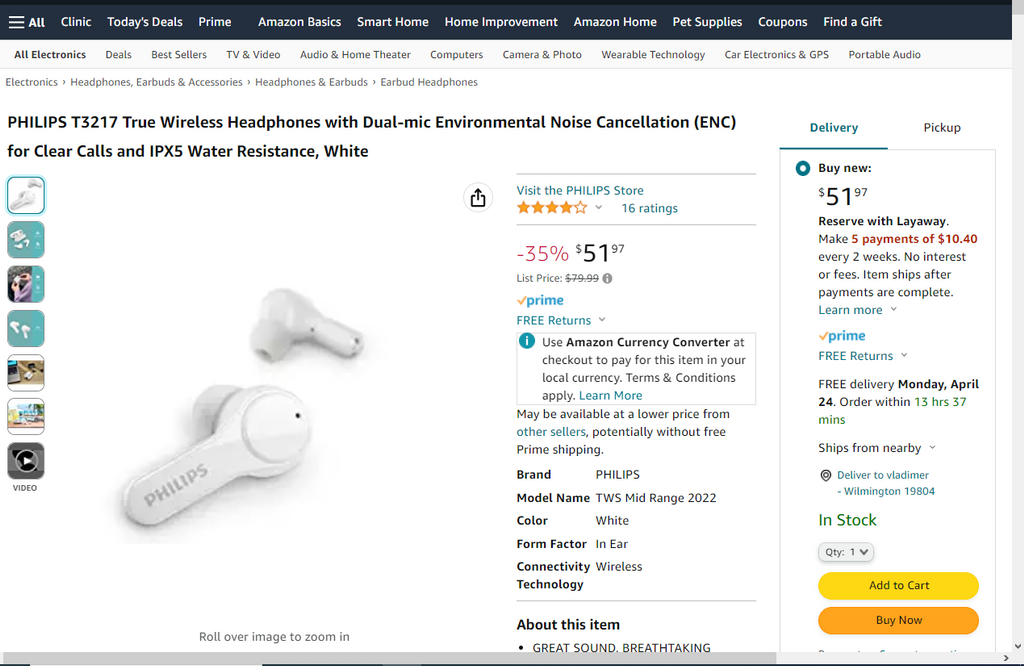Select the first white earbuds thumbnail
This screenshot has height=666, width=1024.
coord(26,195)
